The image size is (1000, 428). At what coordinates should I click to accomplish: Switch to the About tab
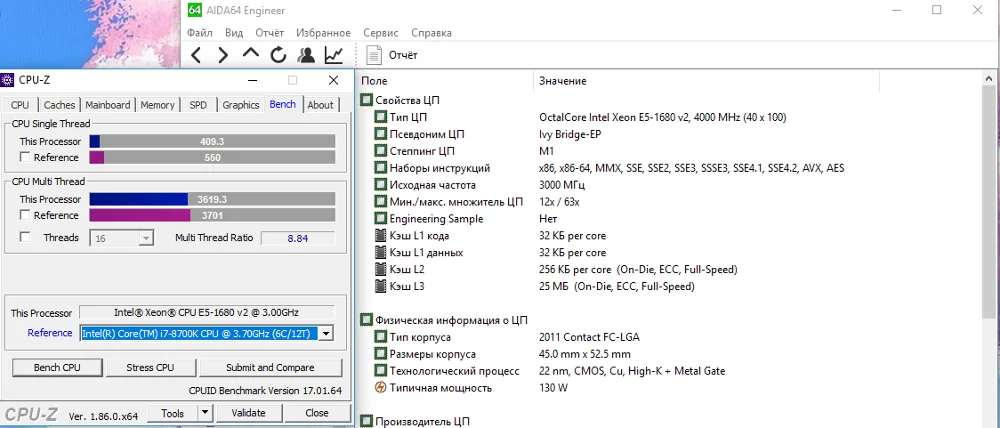click(320, 105)
